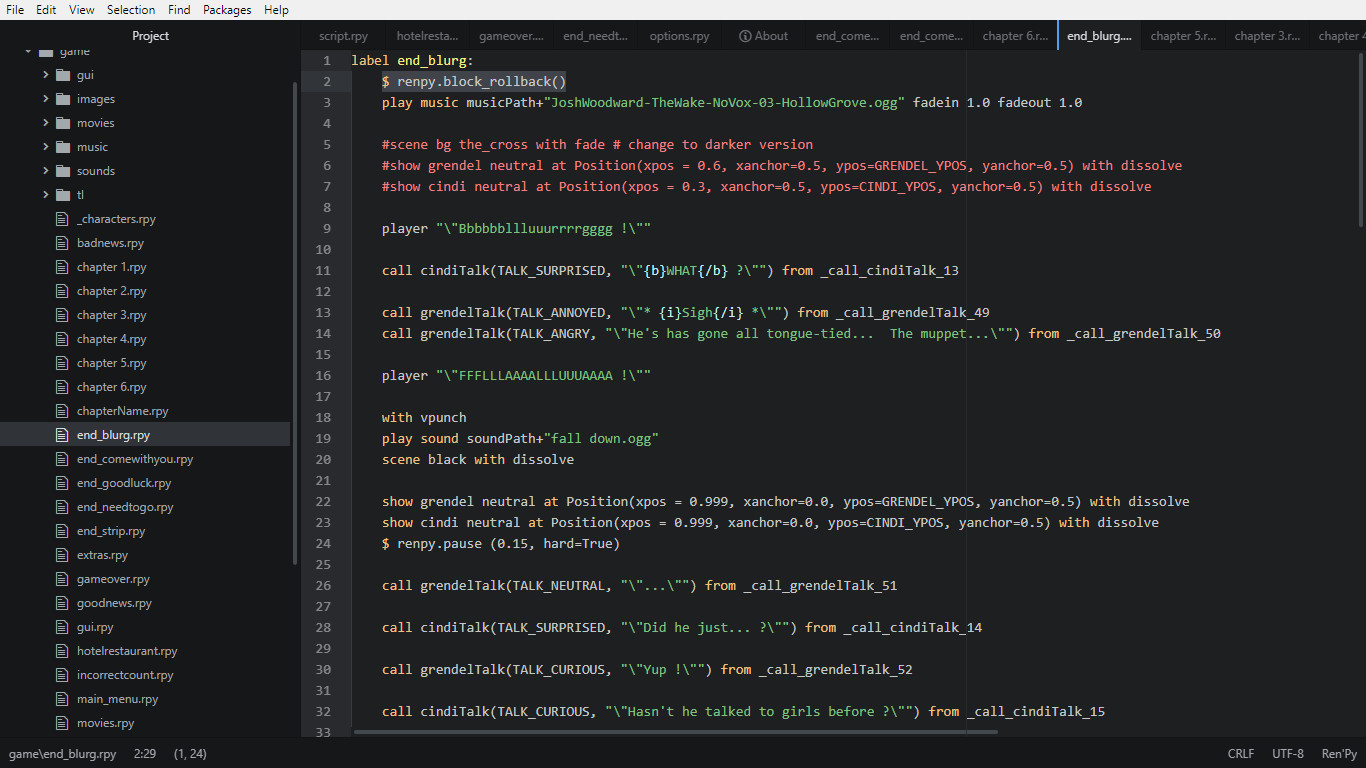Click the file icon next to main_menu.rpy

61,698
